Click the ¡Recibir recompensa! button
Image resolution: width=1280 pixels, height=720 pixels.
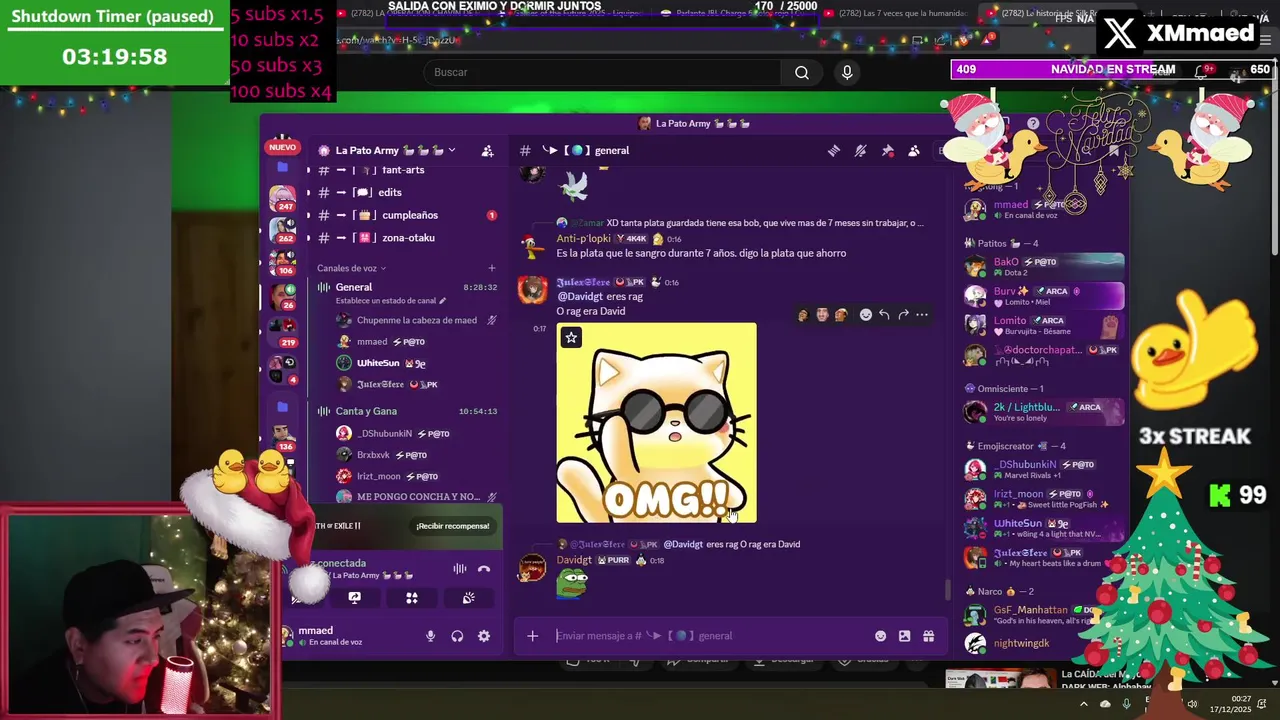tap(453, 526)
